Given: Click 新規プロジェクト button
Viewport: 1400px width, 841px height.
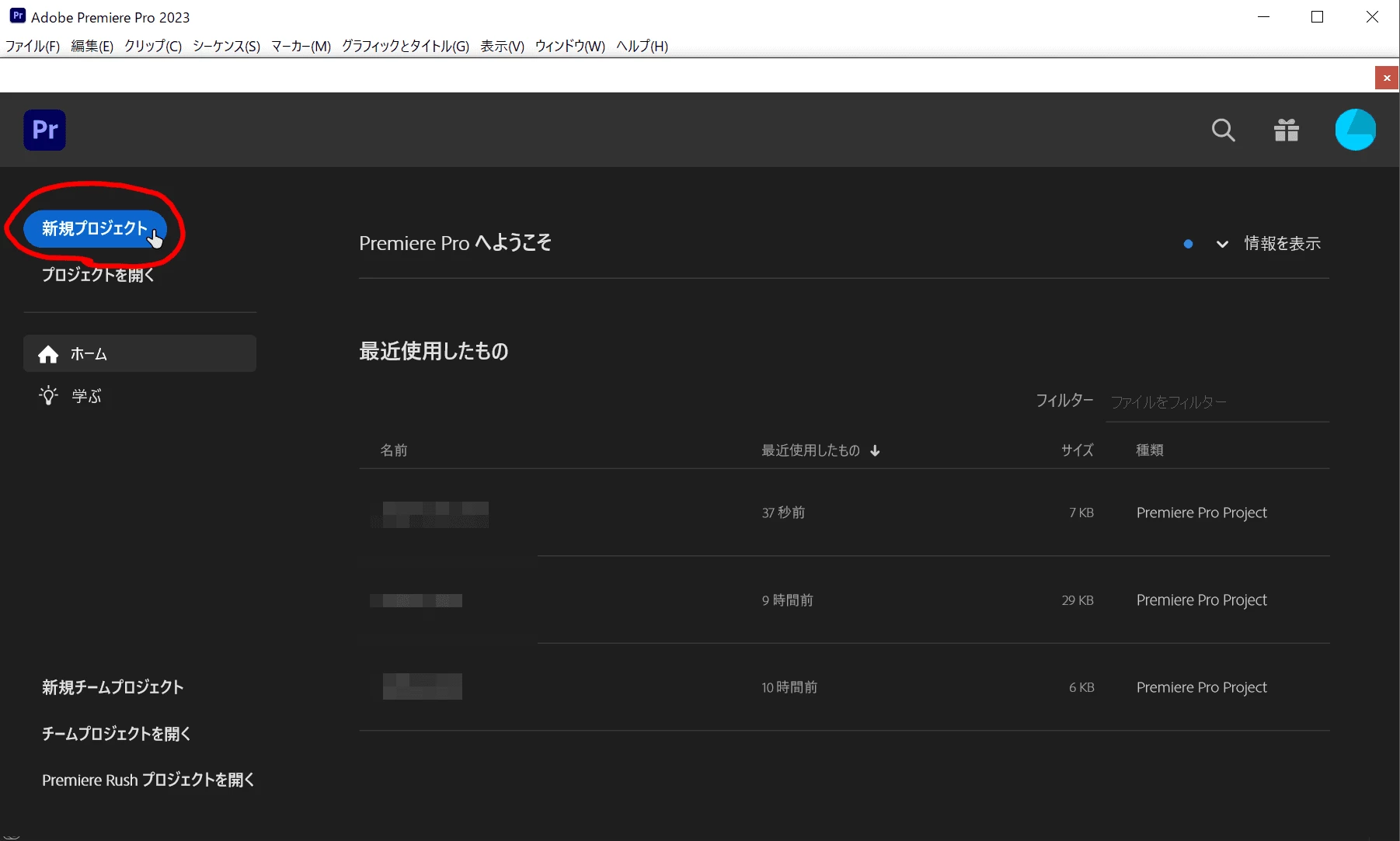Looking at the screenshot, I should point(95,228).
